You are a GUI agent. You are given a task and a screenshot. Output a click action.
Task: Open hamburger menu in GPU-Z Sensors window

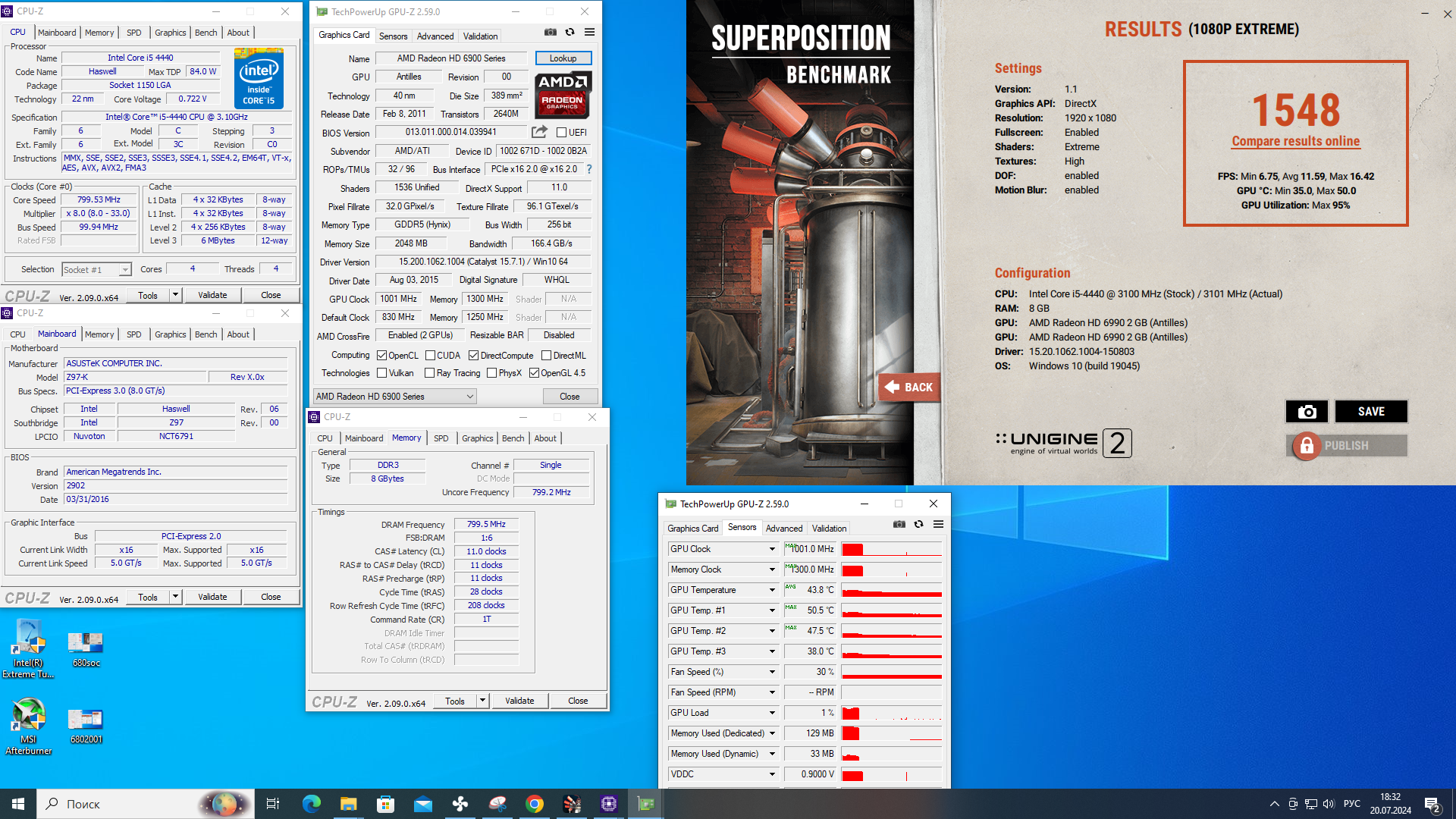(x=938, y=524)
